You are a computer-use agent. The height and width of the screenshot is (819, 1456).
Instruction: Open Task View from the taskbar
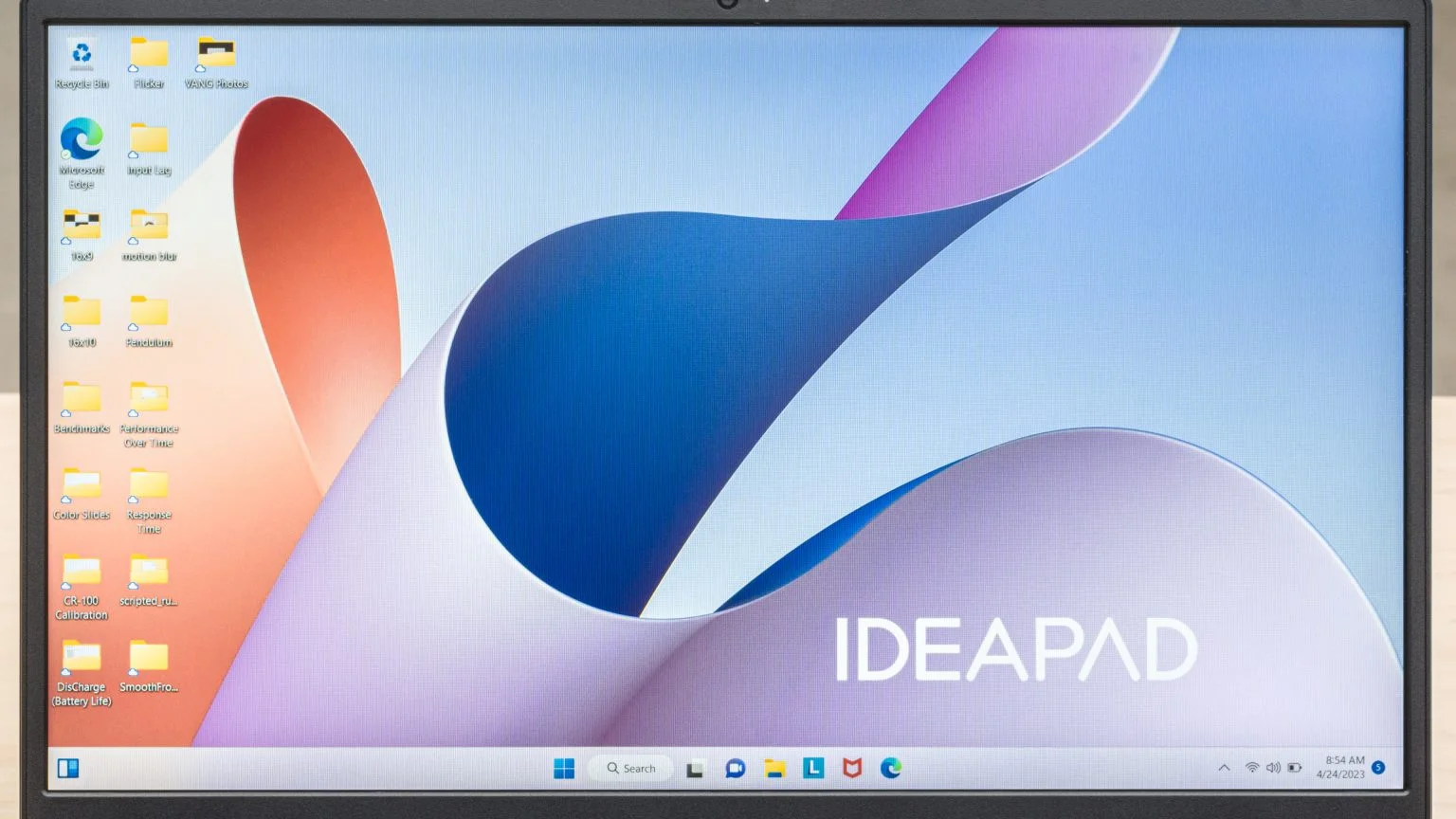[x=695, y=769]
